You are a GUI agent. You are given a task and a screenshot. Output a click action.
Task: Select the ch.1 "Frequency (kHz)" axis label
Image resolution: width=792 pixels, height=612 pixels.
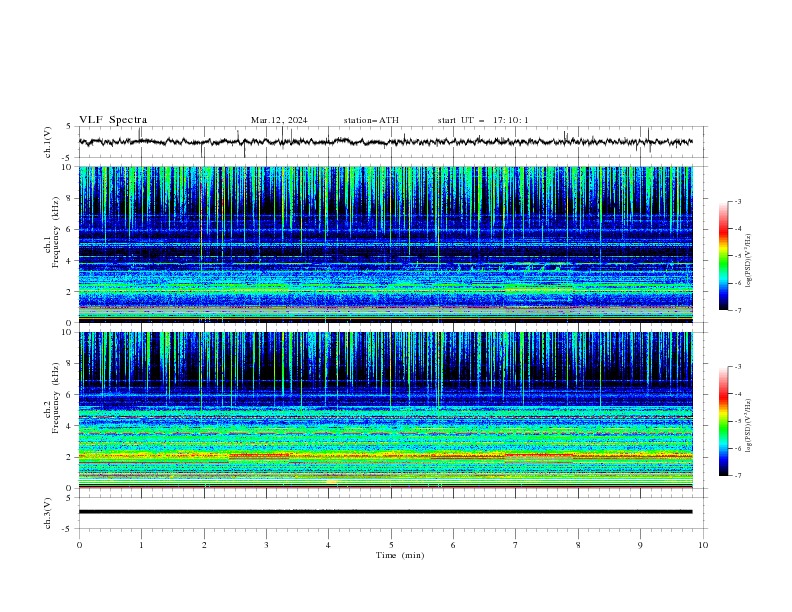[56, 232]
